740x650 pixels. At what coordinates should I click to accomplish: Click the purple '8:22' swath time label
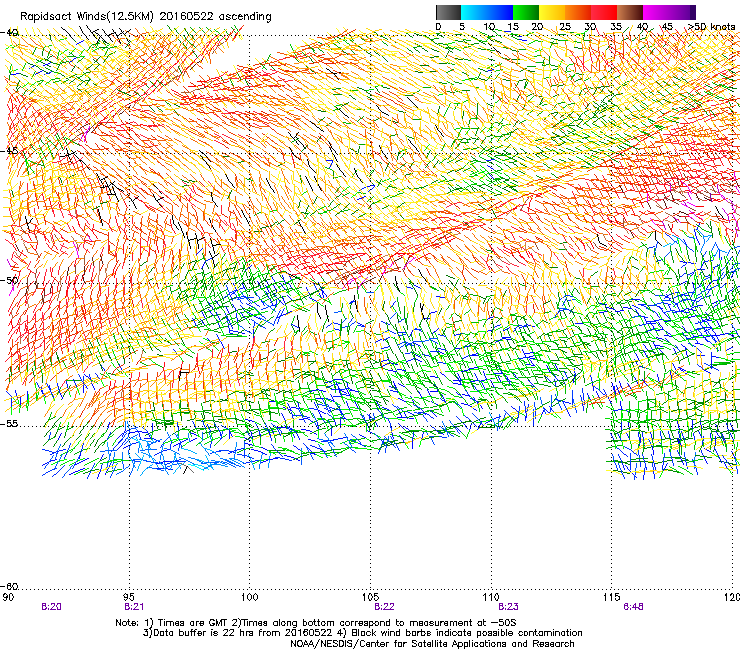(x=384, y=607)
